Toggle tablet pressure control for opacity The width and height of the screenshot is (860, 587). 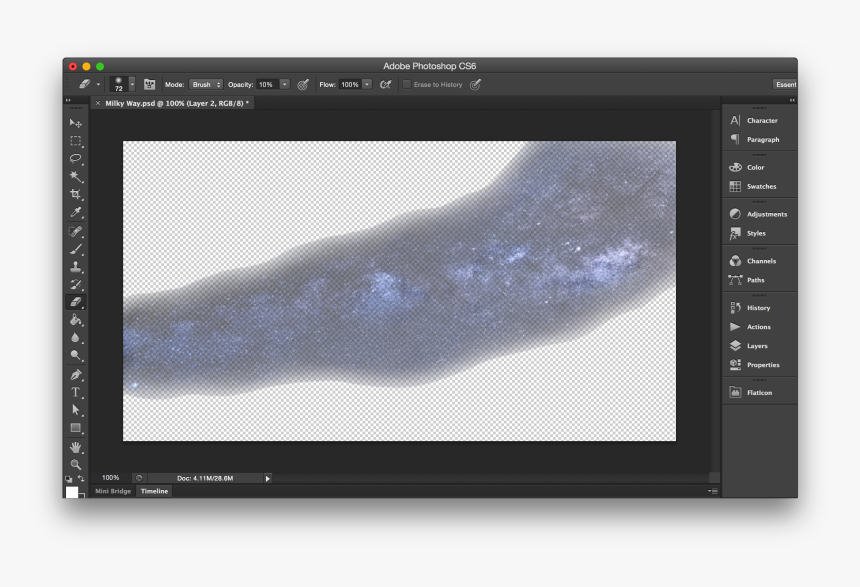tap(303, 84)
